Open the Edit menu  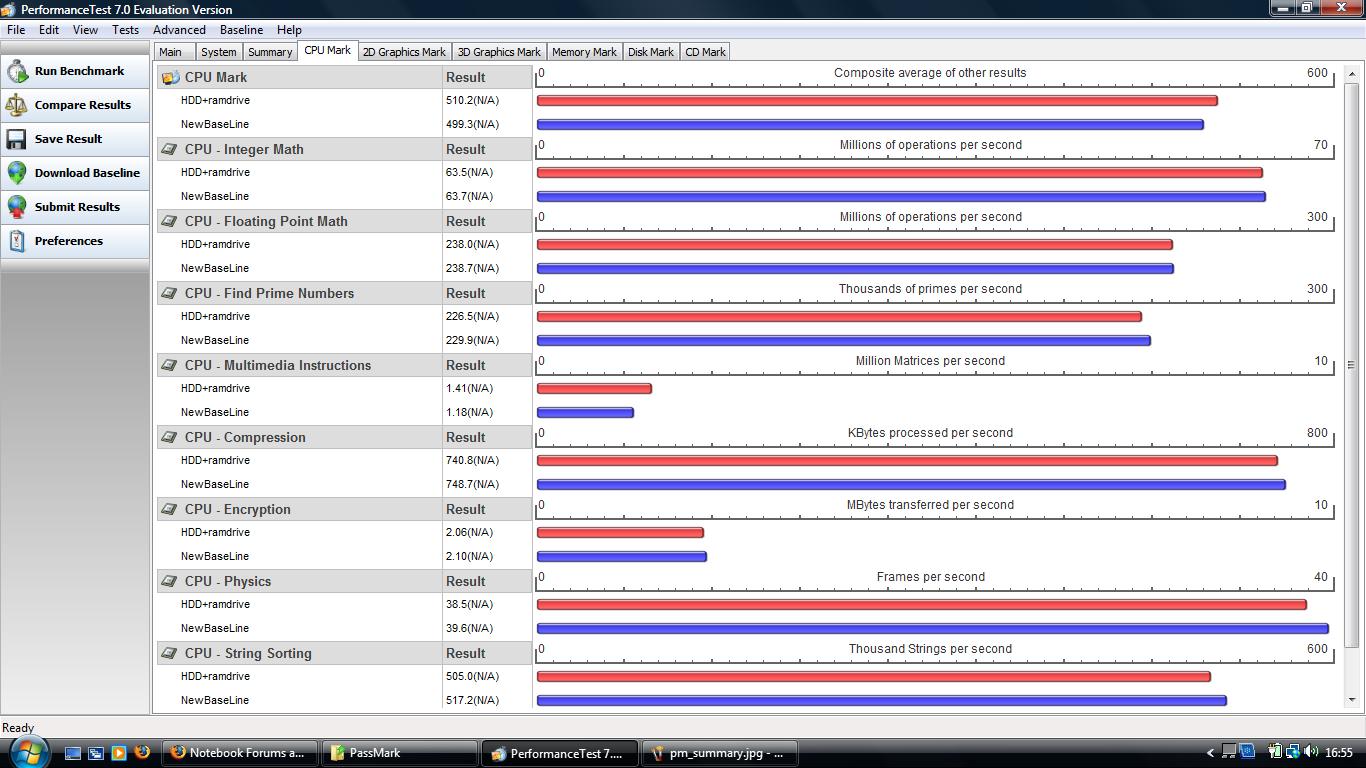(x=49, y=30)
